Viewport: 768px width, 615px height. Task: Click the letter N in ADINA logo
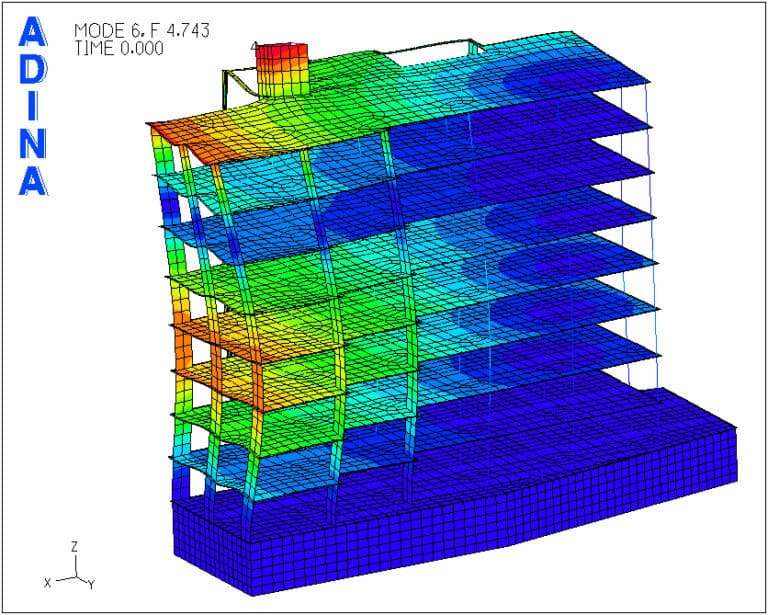point(33,143)
